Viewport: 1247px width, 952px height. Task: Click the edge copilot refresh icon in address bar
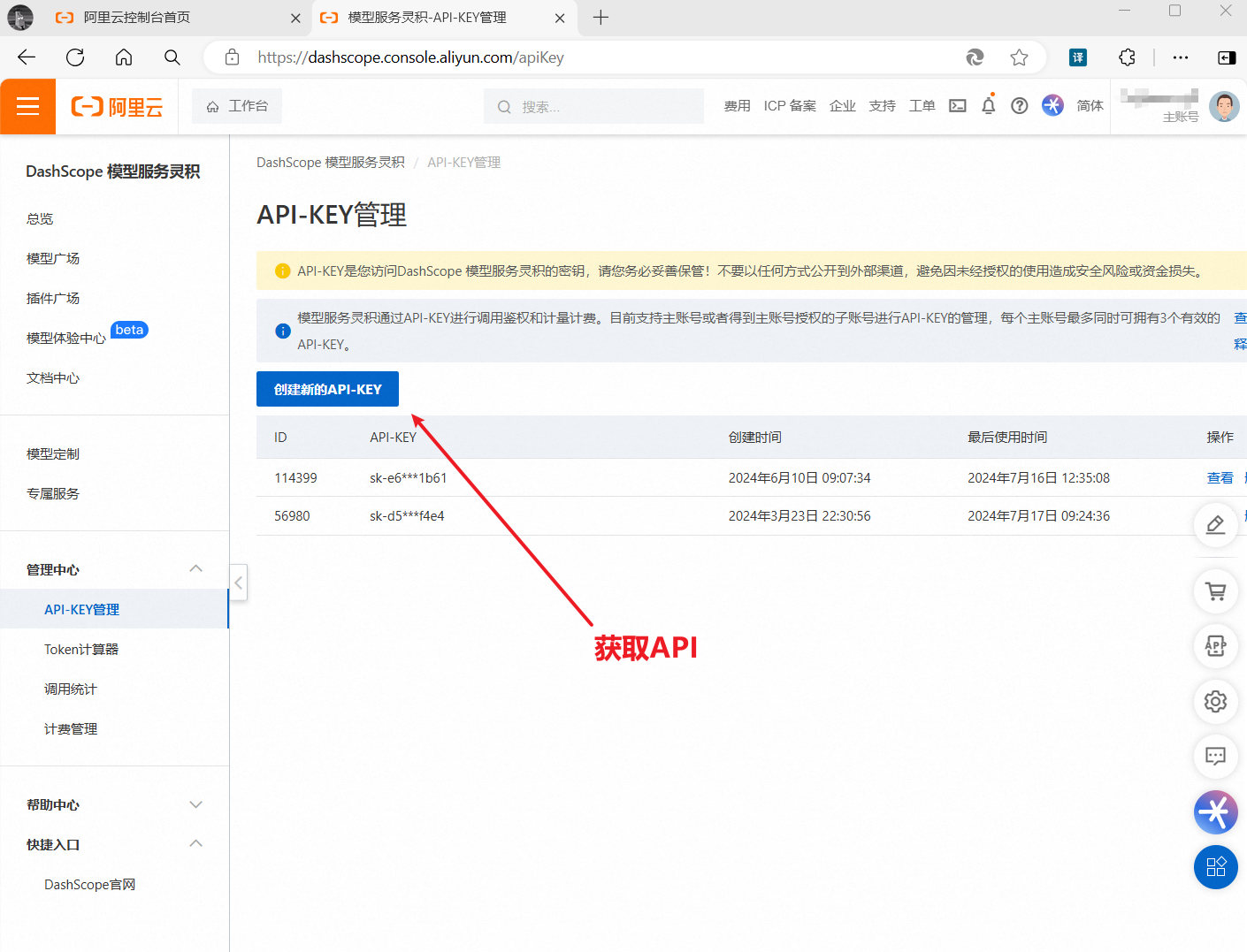click(x=975, y=57)
